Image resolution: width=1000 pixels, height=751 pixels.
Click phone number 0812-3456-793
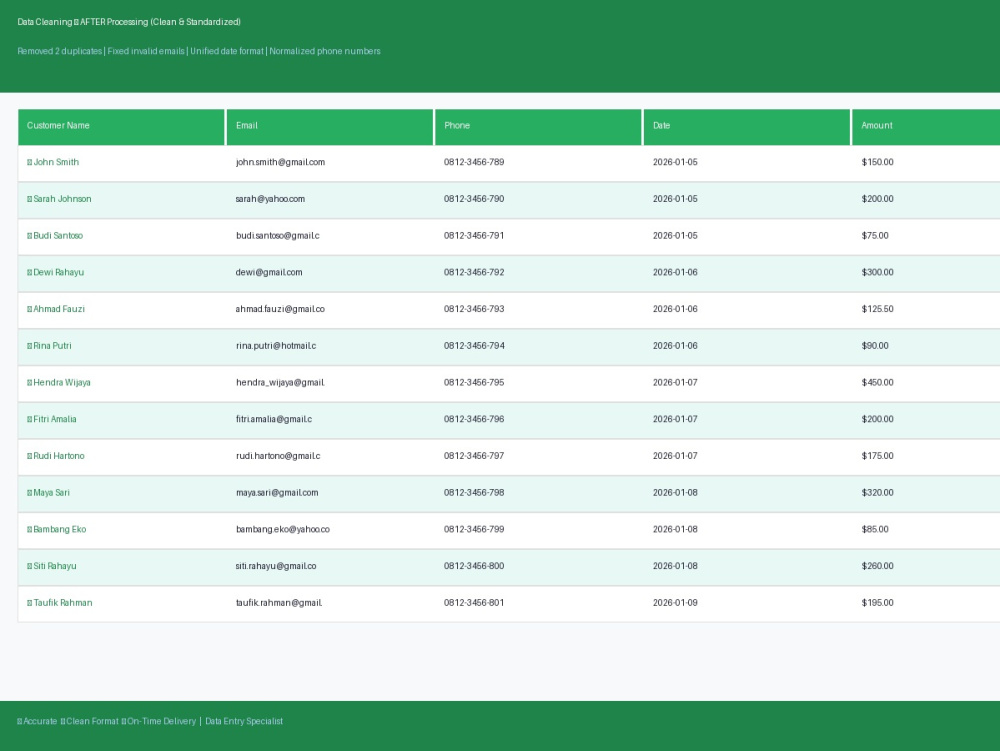point(474,309)
